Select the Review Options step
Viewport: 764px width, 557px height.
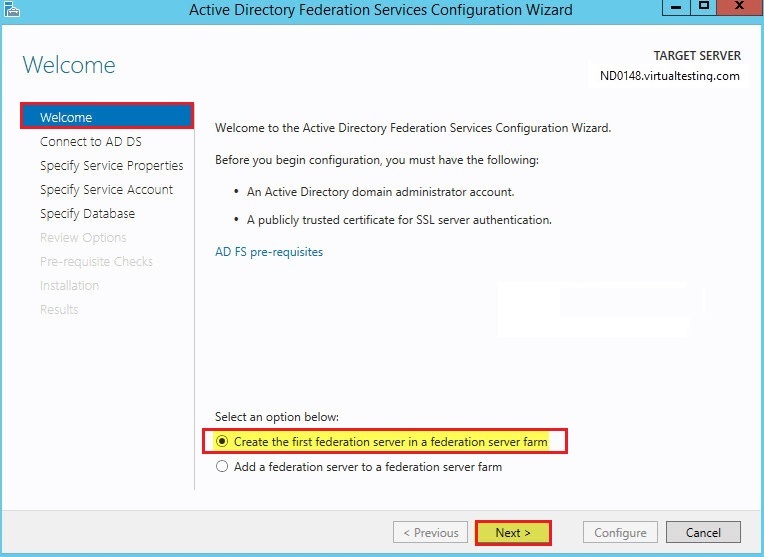click(83, 237)
